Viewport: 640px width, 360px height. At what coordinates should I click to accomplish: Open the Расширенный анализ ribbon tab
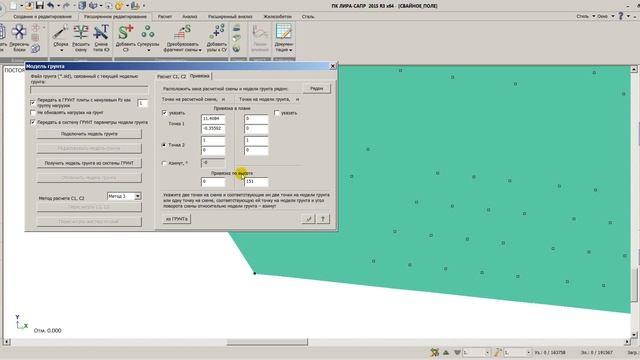(230, 17)
